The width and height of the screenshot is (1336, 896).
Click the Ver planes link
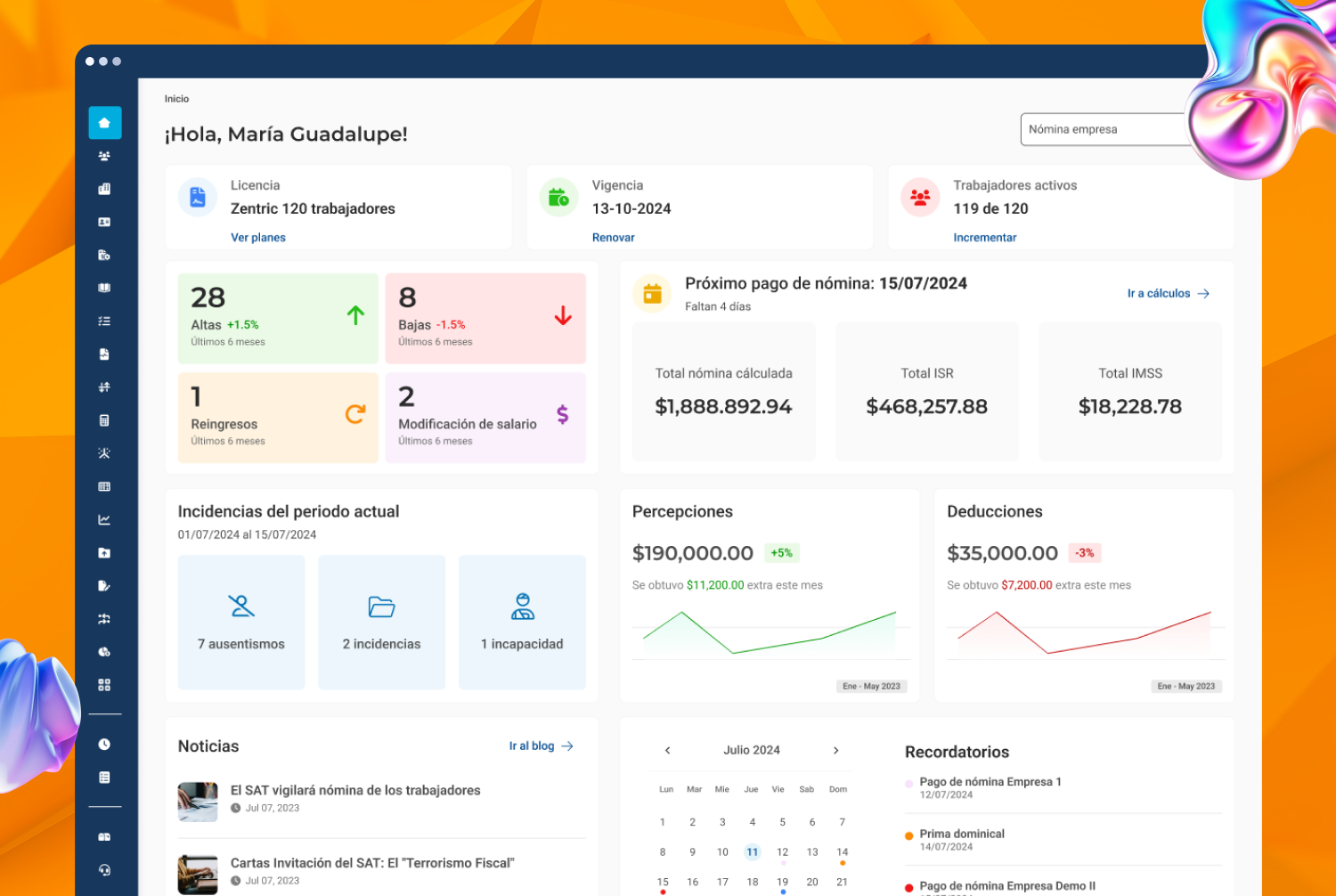(258, 238)
